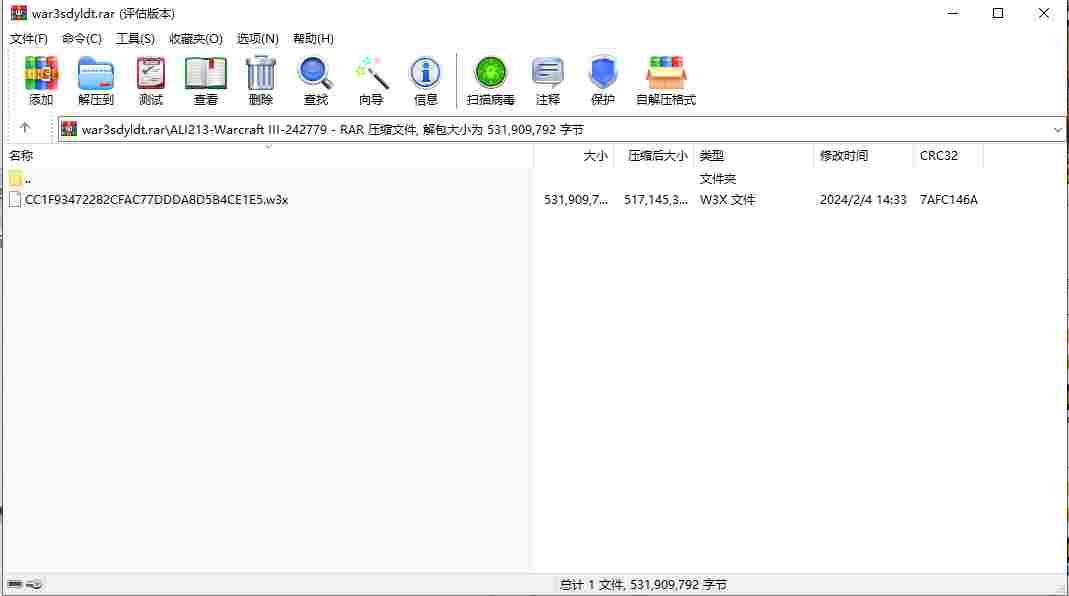Click the Add (添加) toolbar icon
Image resolution: width=1069 pixels, height=596 pixels.
(x=41, y=80)
